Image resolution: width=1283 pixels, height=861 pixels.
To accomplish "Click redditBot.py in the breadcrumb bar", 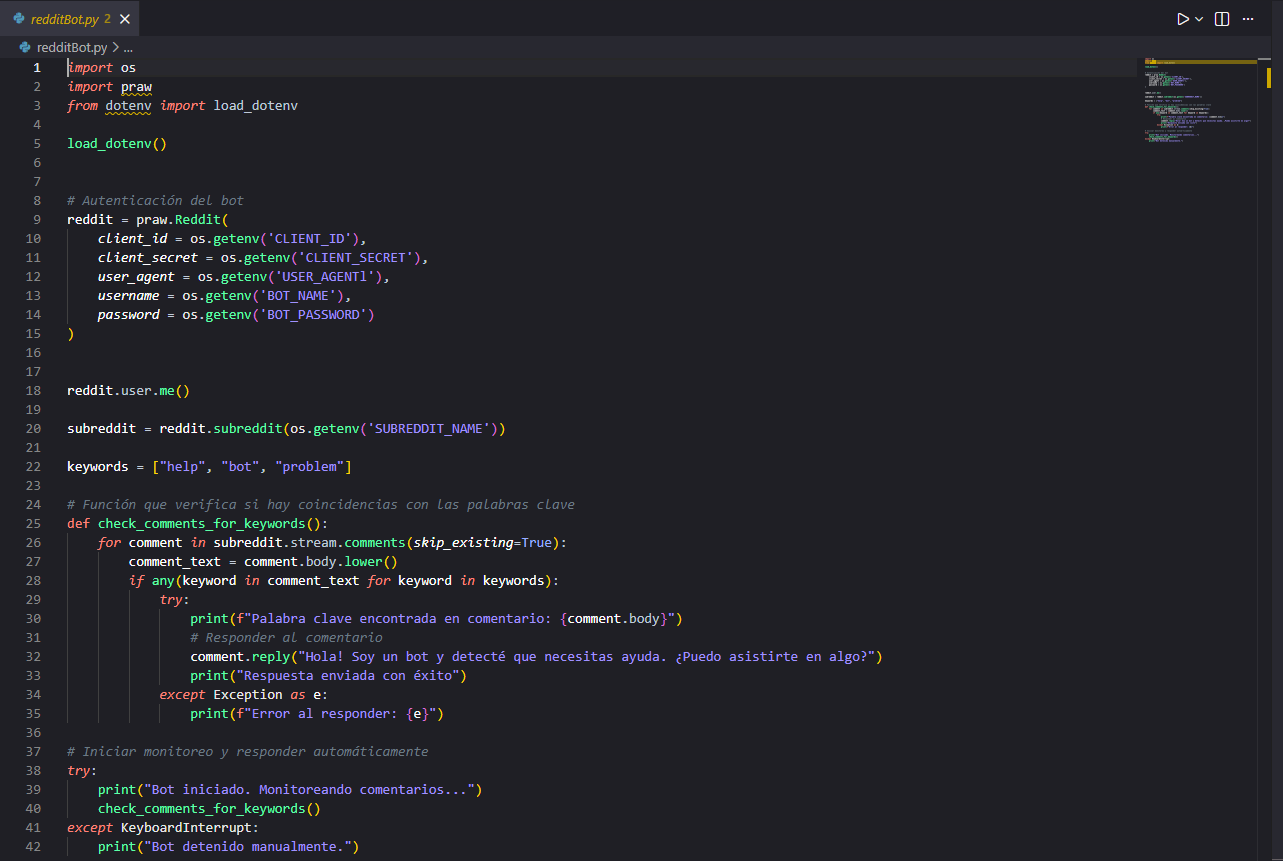I will 71,47.
